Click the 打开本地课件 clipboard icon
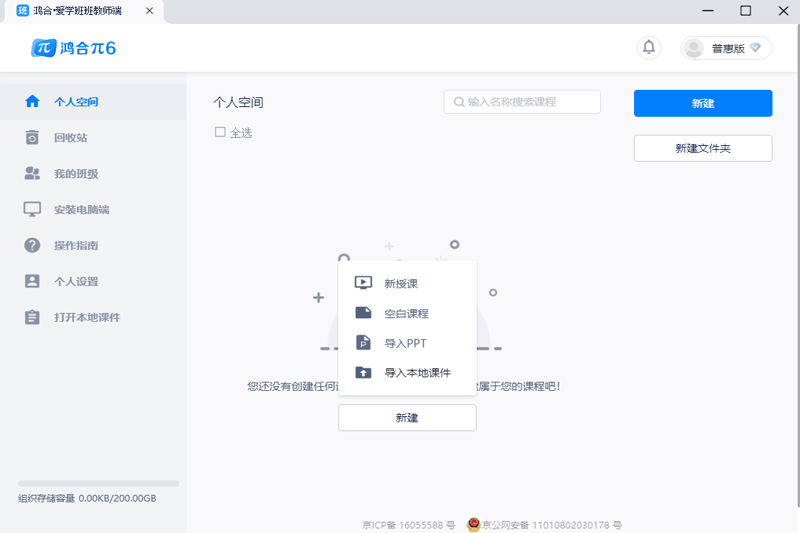The height and width of the screenshot is (533, 800). (32, 317)
